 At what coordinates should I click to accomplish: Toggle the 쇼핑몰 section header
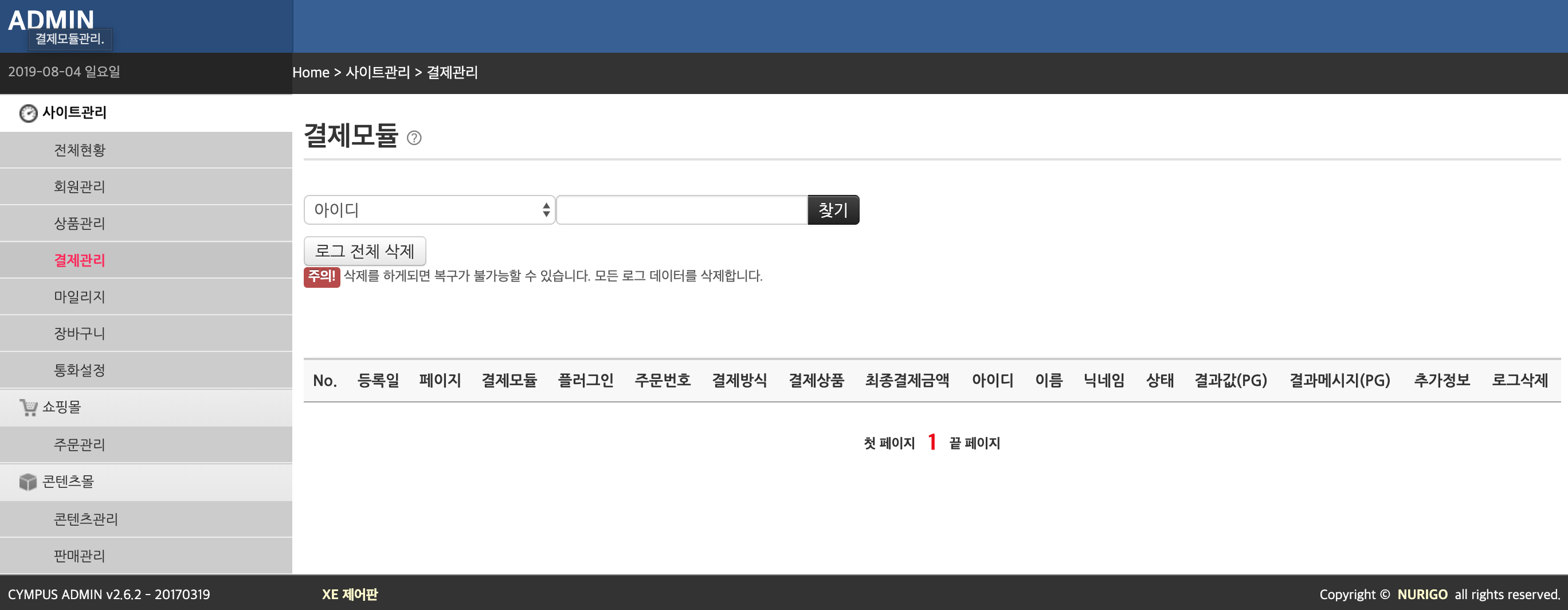[x=146, y=406]
